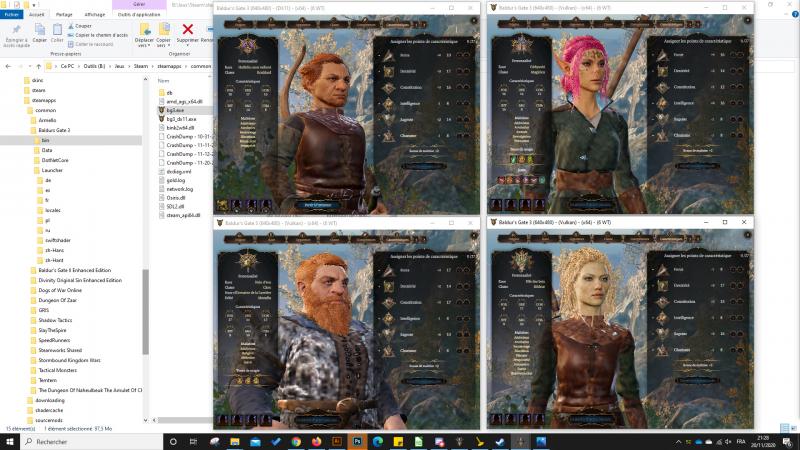The height and width of the screenshot is (450, 800).
Task: Open Chrome from the taskbar
Action: click(x=296, y=442)
